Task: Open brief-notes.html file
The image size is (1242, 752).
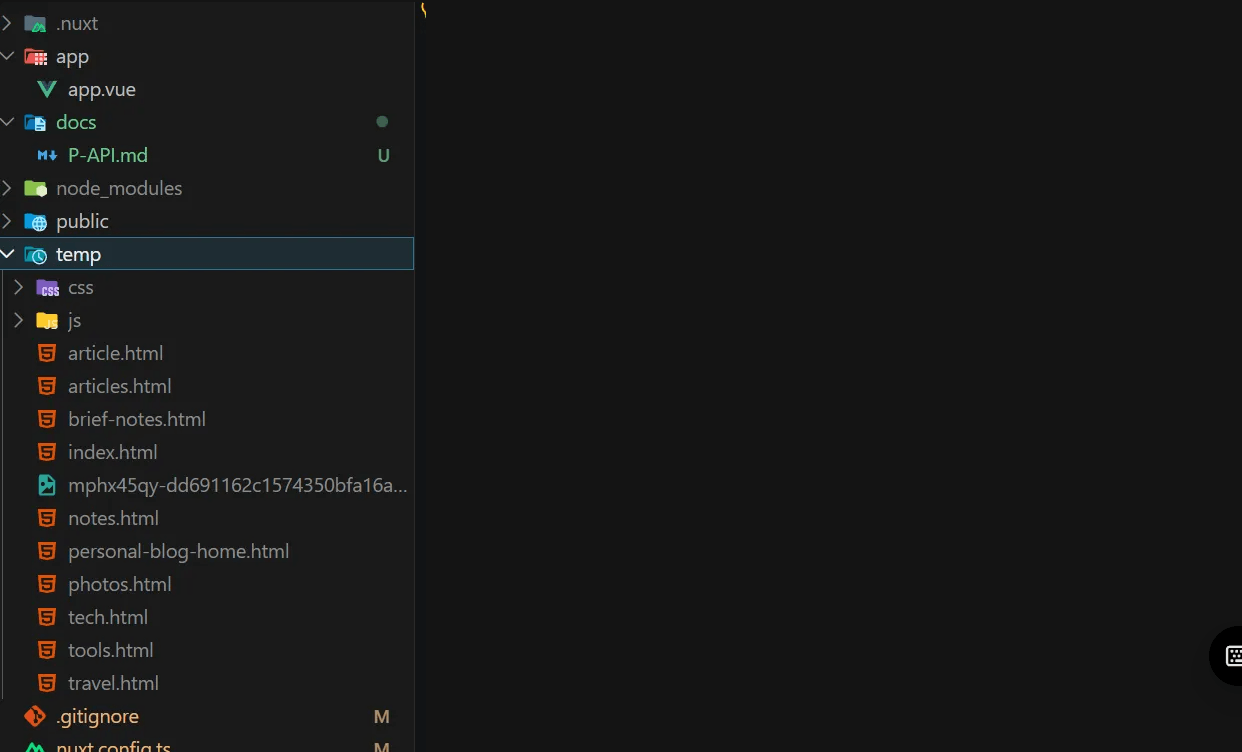Action: pyautogui.click(x=137, y=419)
